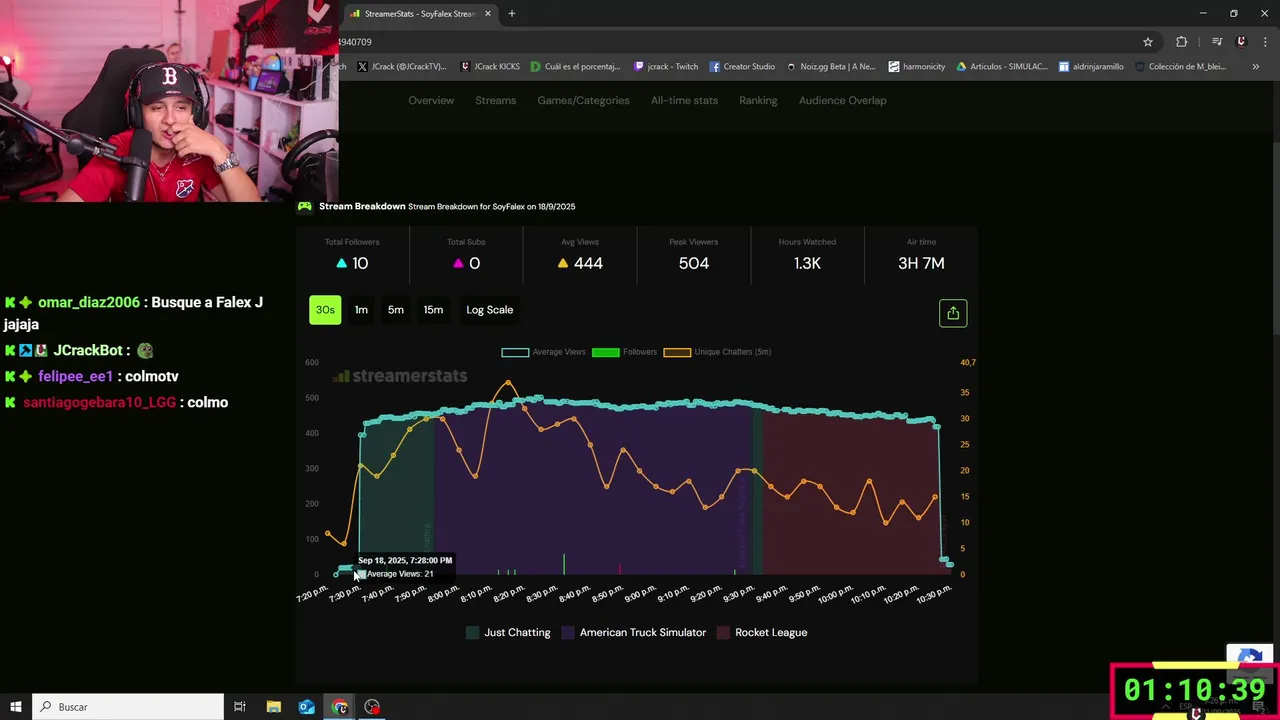1280x720 pixels.
Task: Click the Total Followers stat card
Action: [x=352, y=255]
